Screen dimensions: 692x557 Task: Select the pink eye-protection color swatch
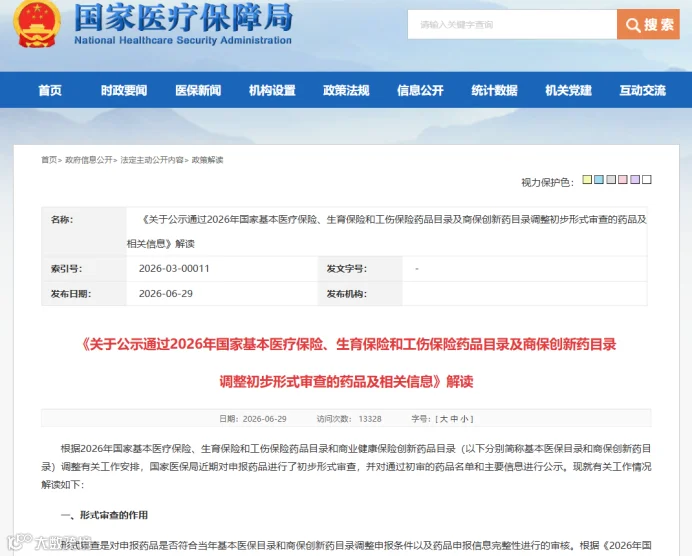pos(623,180)
